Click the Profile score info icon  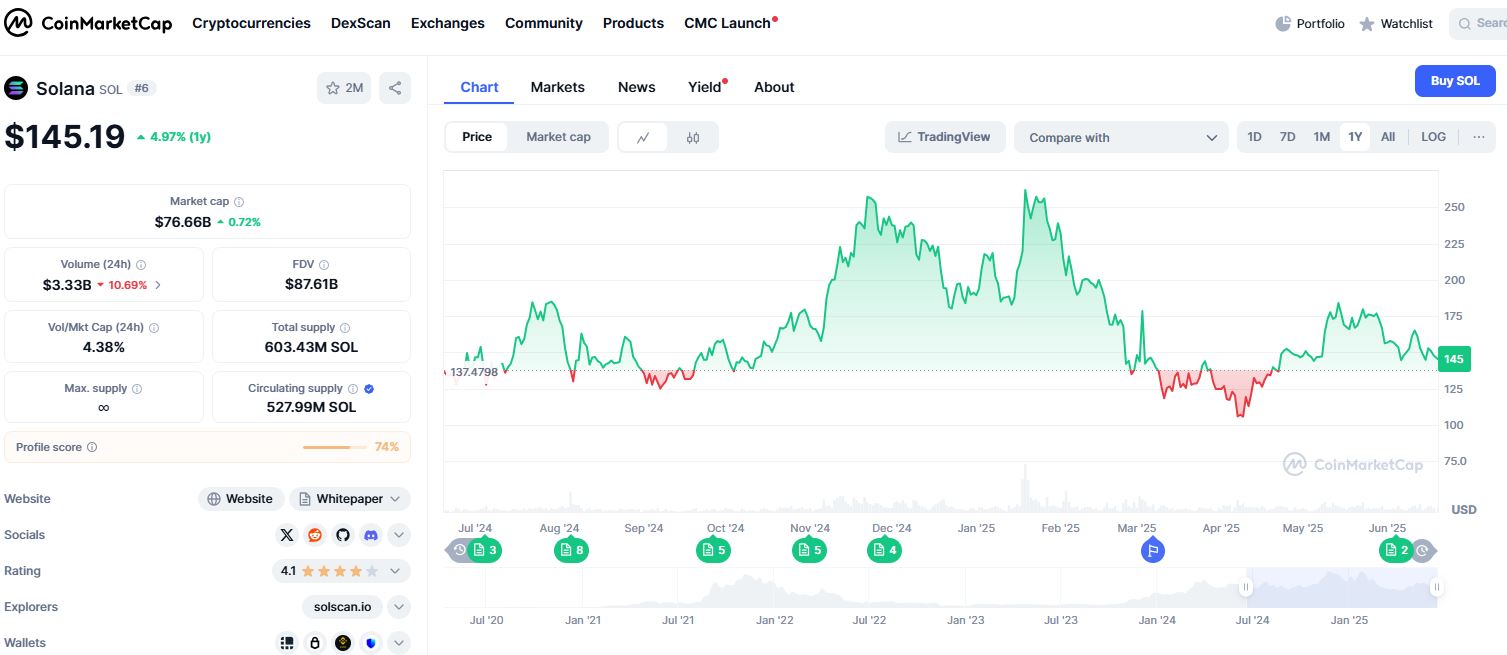[x=92, y=448]
